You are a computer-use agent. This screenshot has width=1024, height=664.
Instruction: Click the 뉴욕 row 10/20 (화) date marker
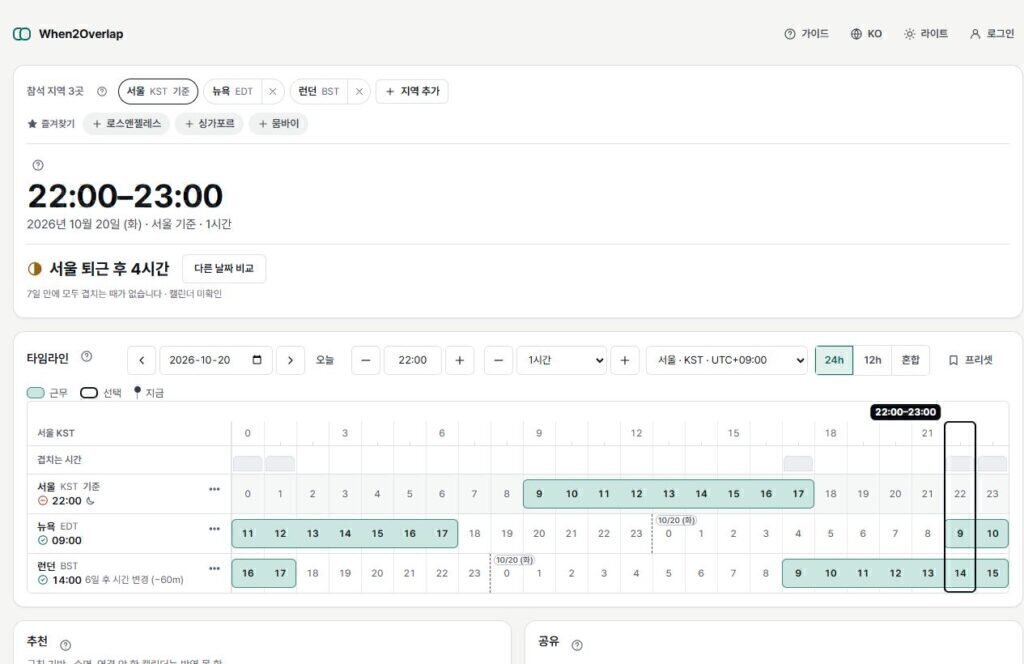677,520
